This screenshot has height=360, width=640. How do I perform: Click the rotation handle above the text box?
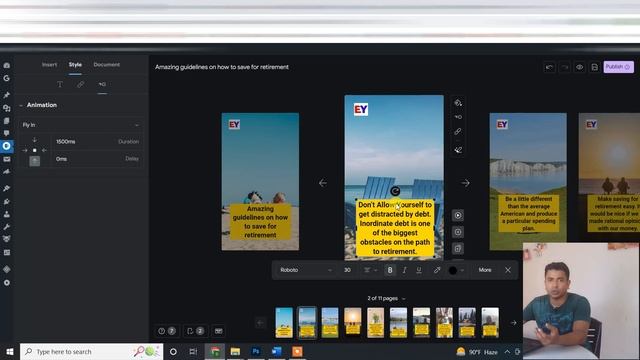click(x=395, y=191)
